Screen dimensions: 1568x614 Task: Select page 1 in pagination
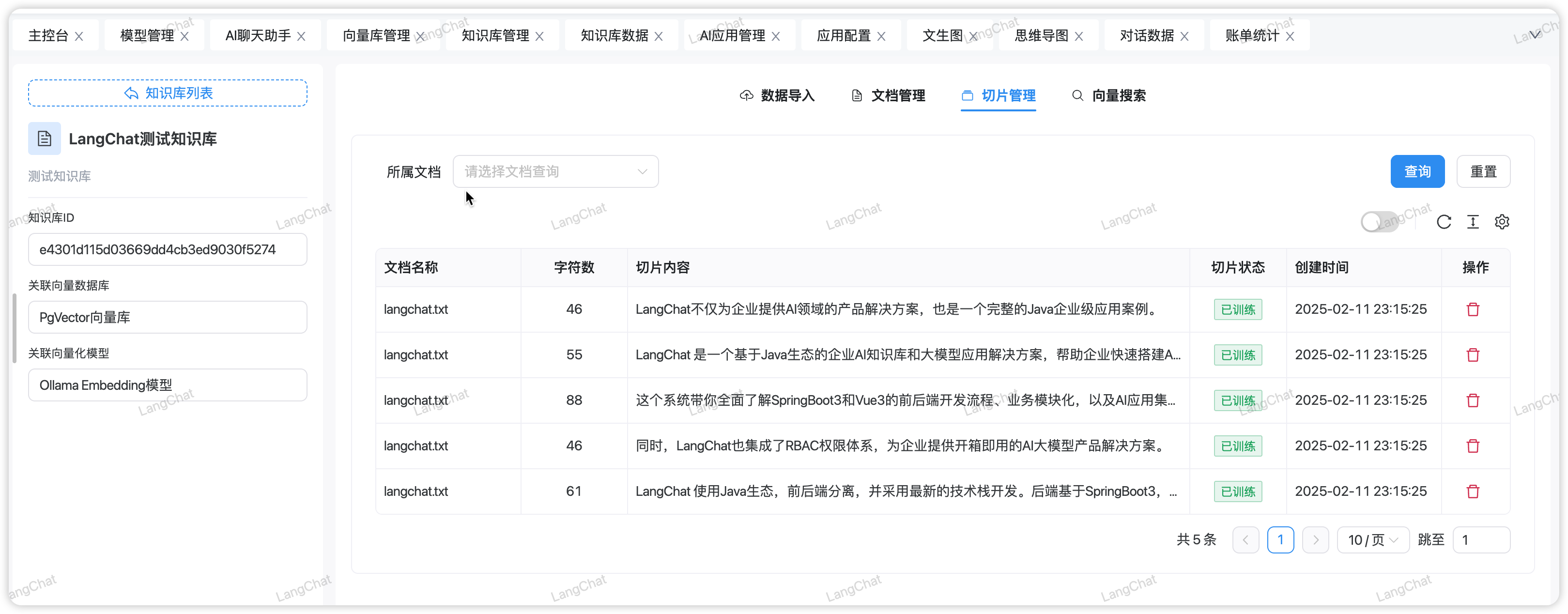tap(1280, 540)
